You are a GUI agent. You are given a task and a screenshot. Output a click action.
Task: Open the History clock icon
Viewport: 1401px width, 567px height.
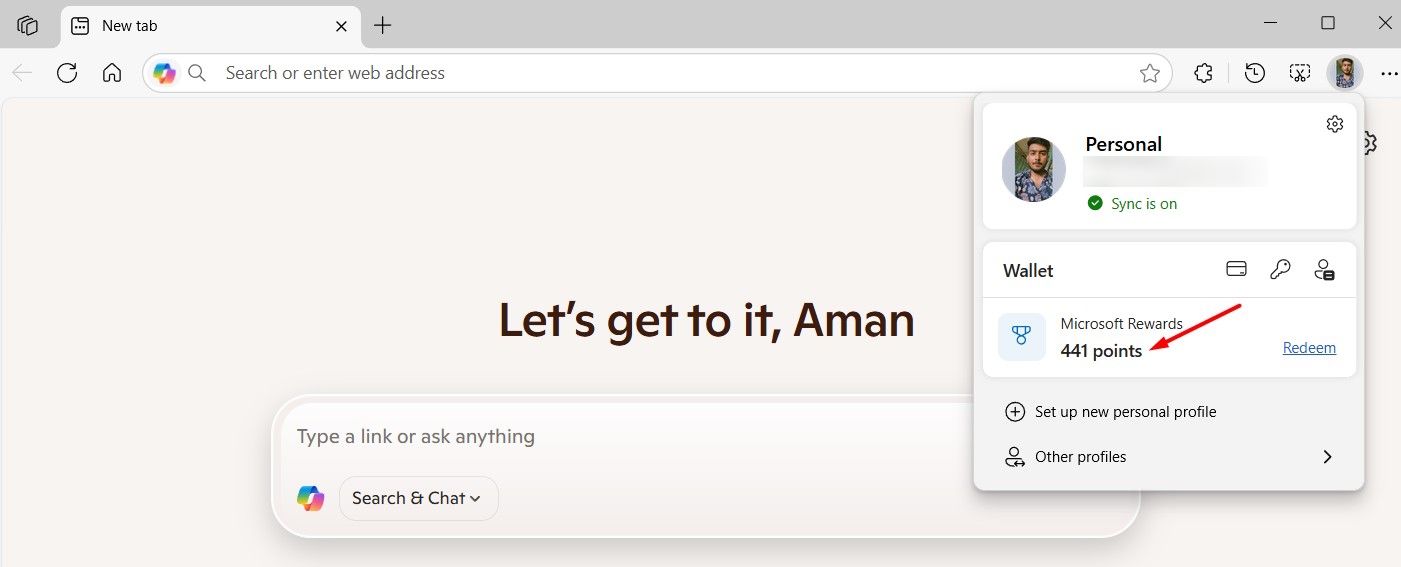click(x=1254, y=73)
